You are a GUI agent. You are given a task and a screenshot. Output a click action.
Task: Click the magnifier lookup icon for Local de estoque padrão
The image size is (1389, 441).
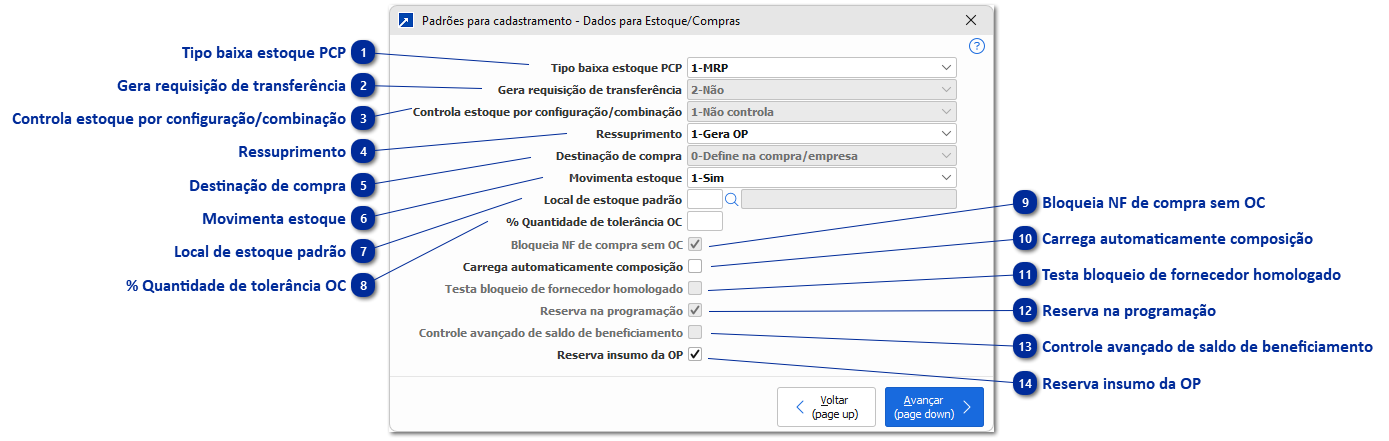(x=731, y=199)
